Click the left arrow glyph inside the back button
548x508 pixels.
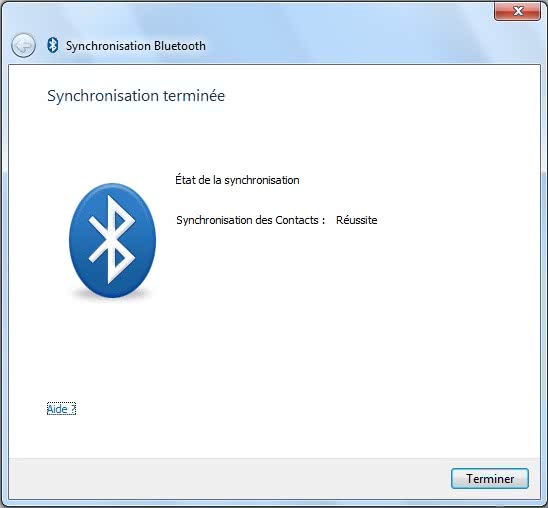pos(23,45)
